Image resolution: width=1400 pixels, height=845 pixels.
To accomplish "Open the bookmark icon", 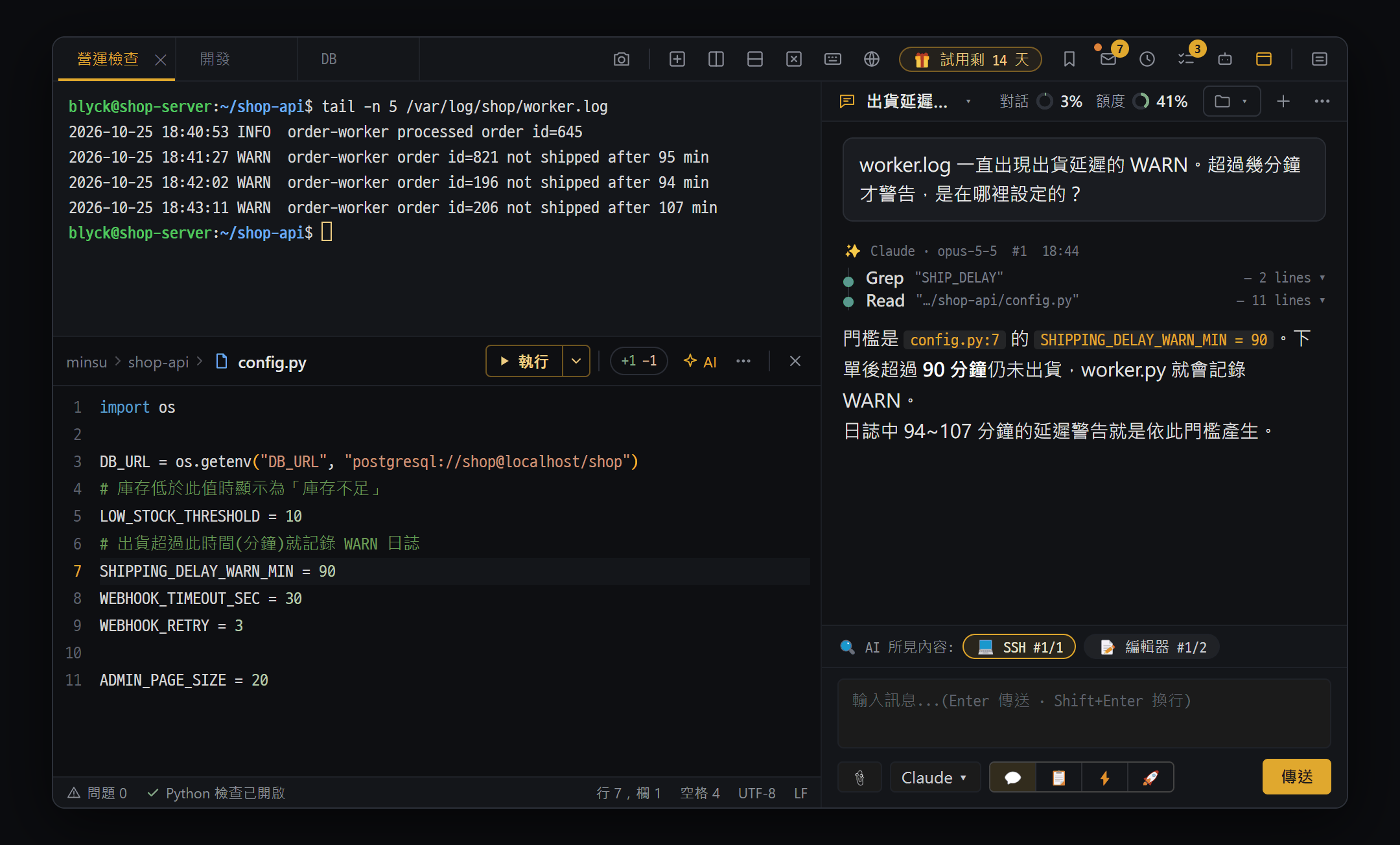I will click(x=1069, y=60).
